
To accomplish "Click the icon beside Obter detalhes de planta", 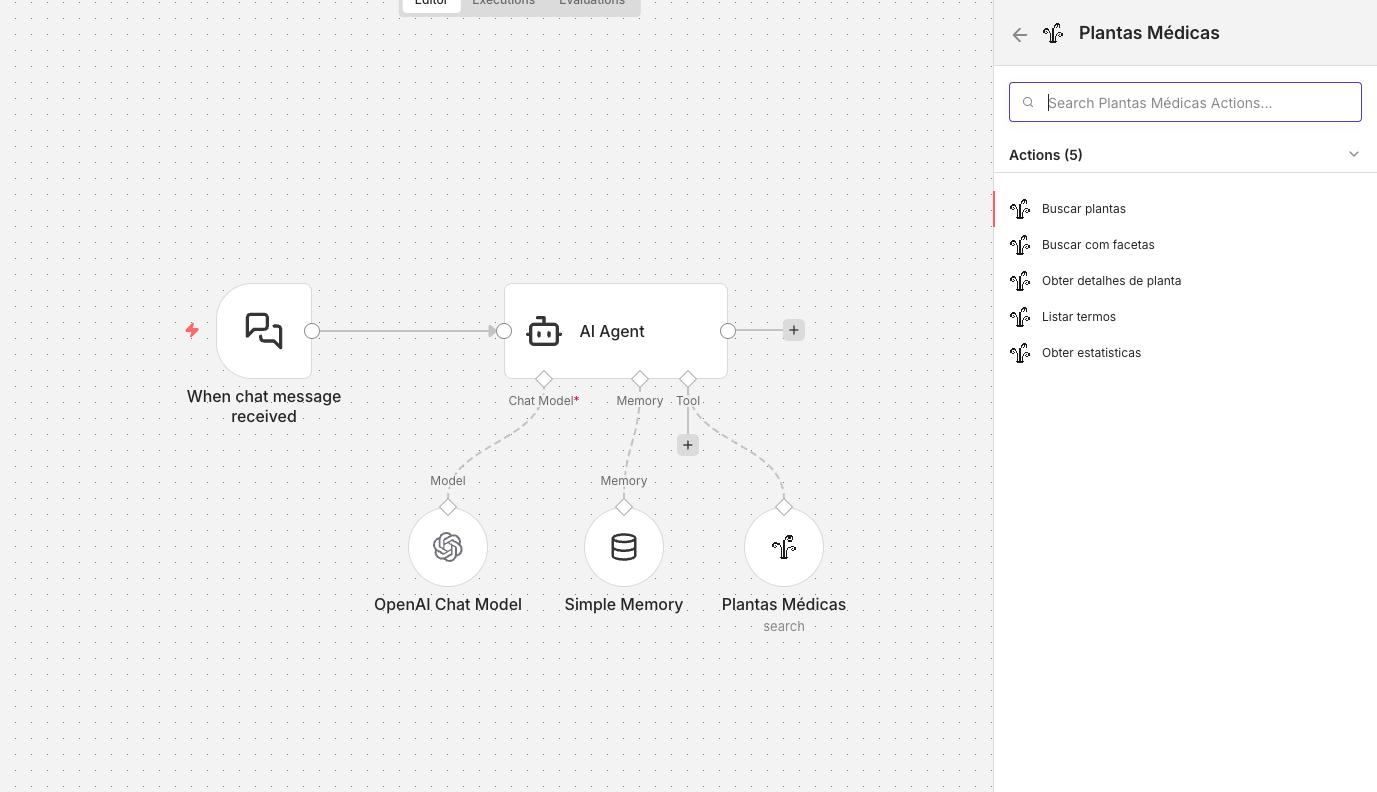I will [x=1020, y=281].
